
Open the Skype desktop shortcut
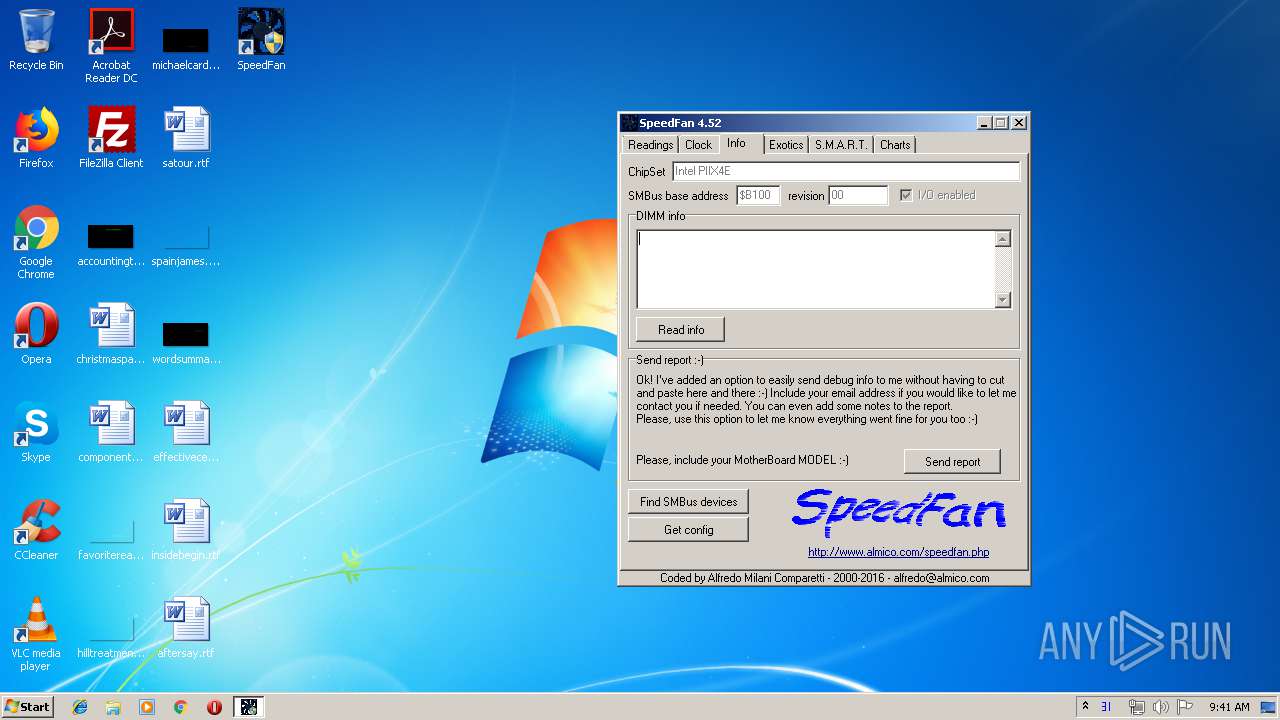pos(36,432)
